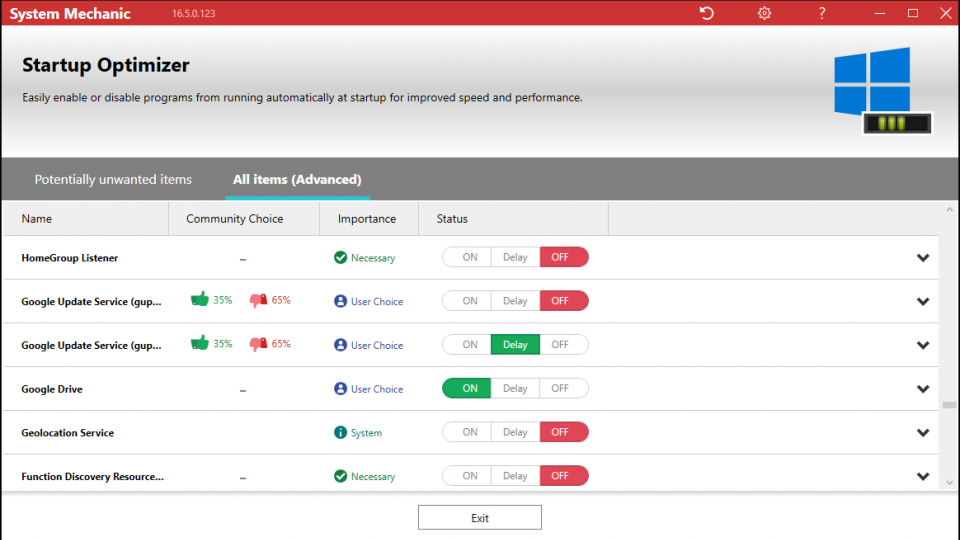This screenshot has width=960, height=540.
Task: Sort by Importance column header
Action: coord(369,219)
